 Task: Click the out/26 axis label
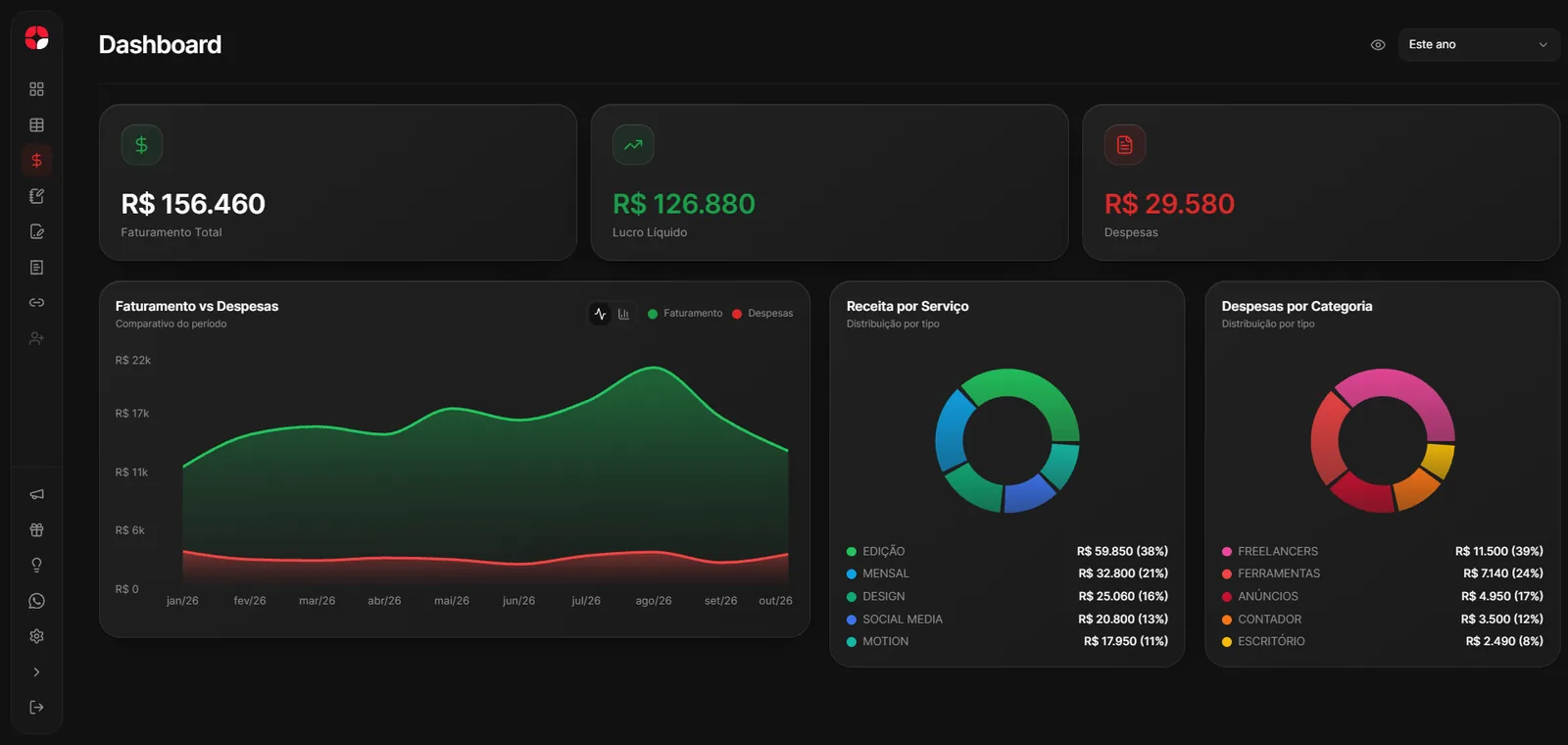tap(775, 601)
